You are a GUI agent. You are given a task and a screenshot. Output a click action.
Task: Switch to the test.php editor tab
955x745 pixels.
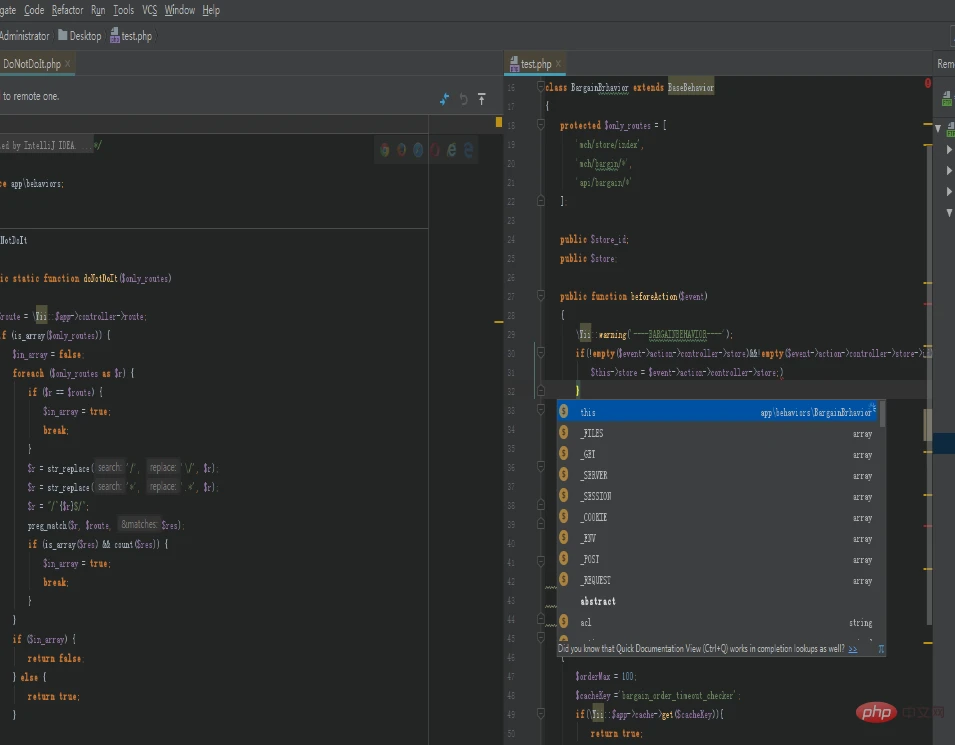[535, 64]
